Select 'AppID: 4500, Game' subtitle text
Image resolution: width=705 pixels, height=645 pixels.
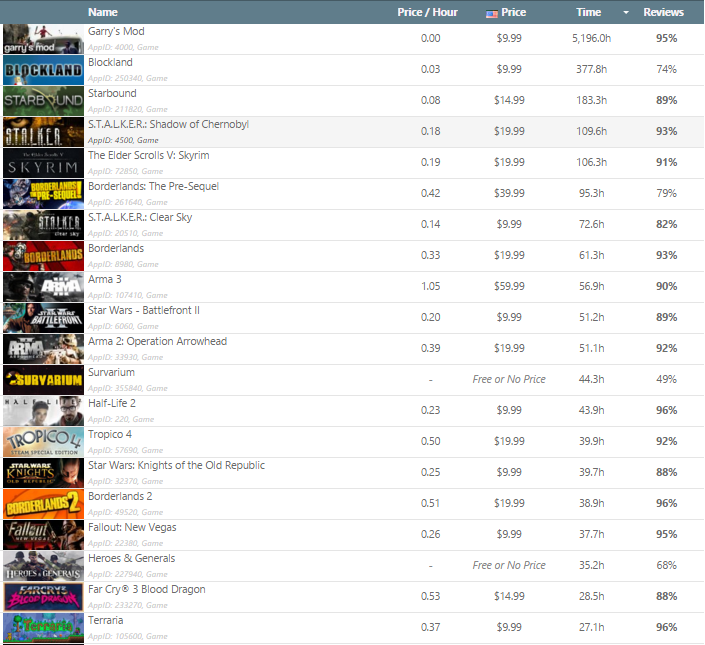click(x=123, y=140)
